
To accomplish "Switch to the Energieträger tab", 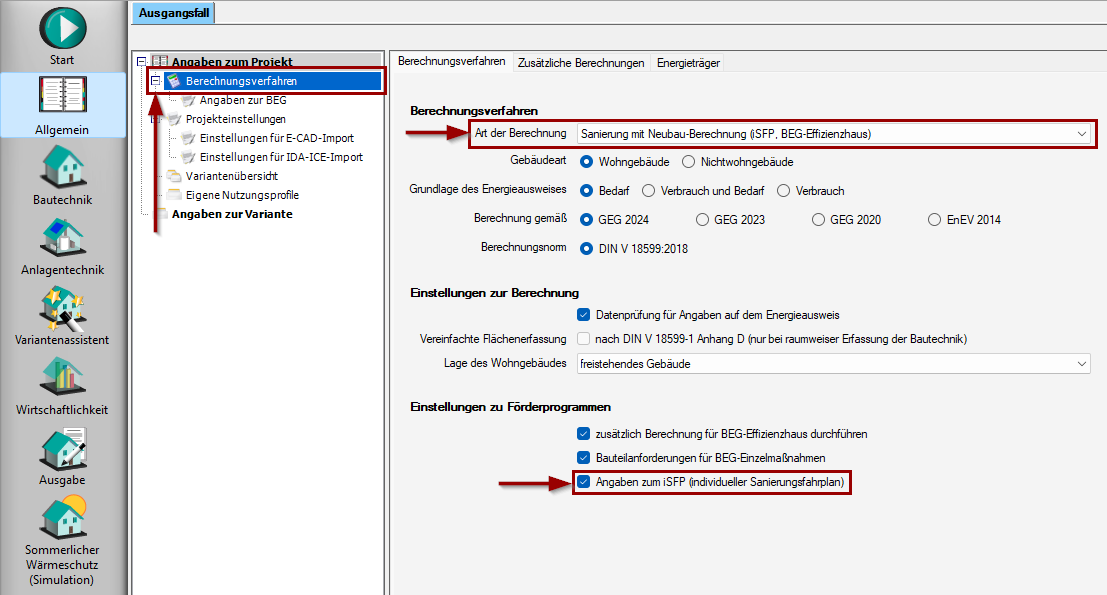I will click(688, 63).
